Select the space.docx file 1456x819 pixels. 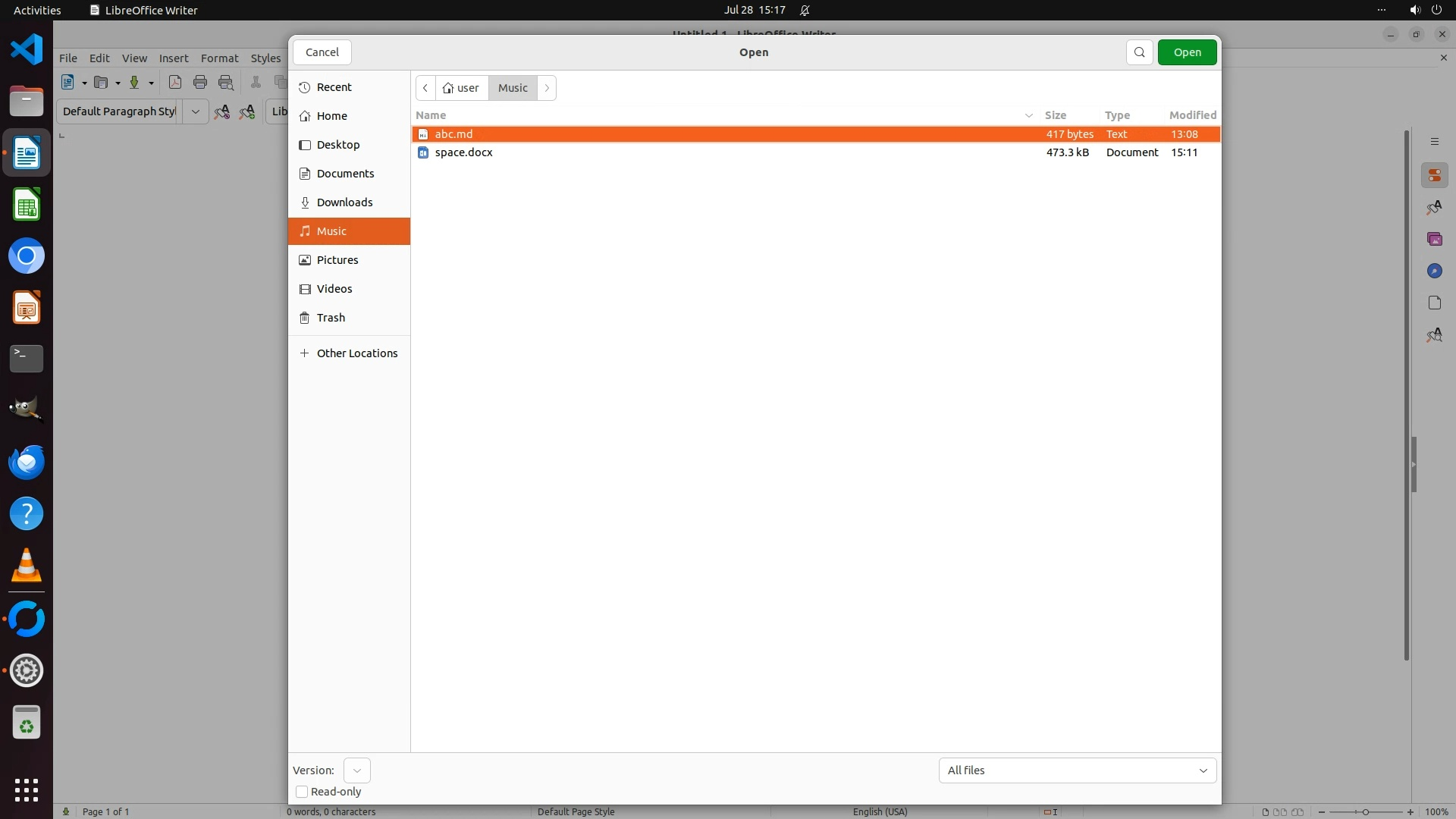tap(463, 152)
